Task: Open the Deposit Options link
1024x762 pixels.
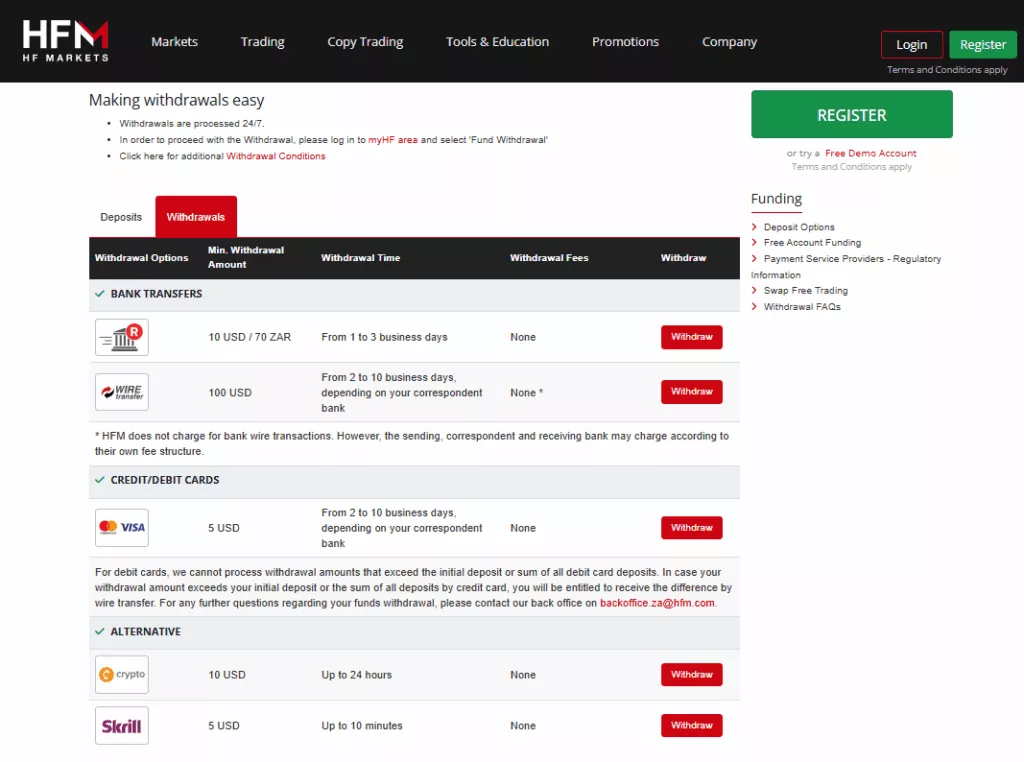Action: click(799, 227)
